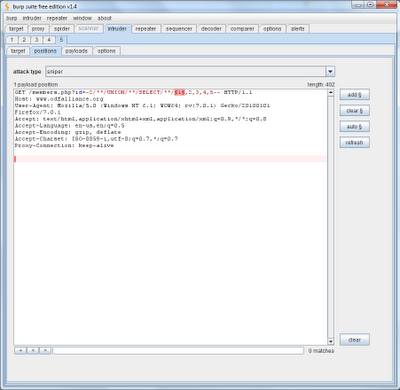Viewport: 400px width, 390px height.
Task: Clear the search with the clear button
Action: click(x=354, y=340)
